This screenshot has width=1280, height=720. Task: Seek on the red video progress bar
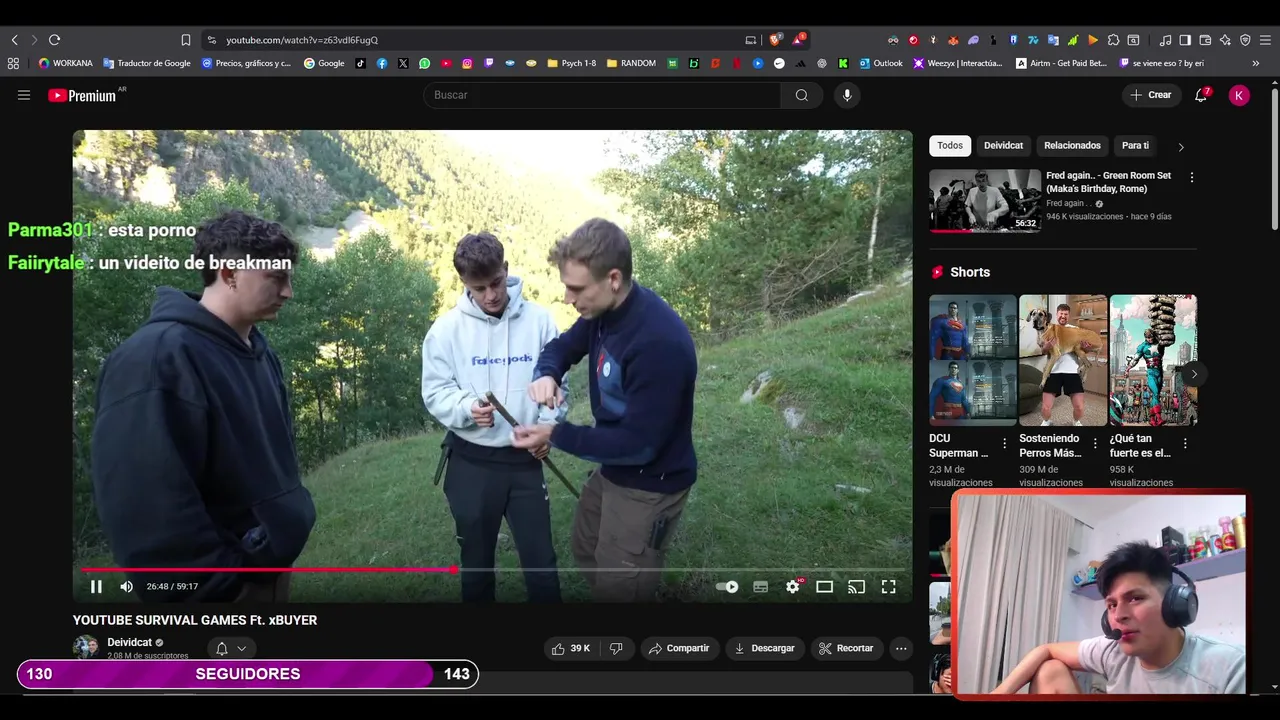(492, 569)
